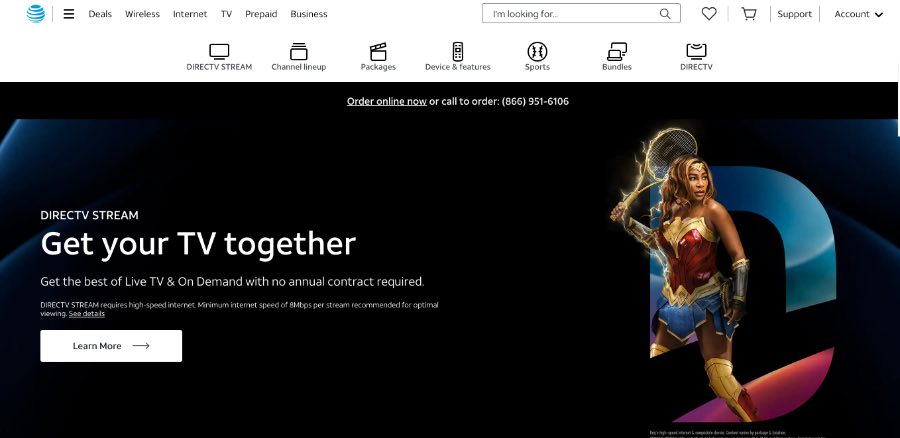Select the Sports label
The width and height of the screenshot is (900, 438).
click(537, 67)
